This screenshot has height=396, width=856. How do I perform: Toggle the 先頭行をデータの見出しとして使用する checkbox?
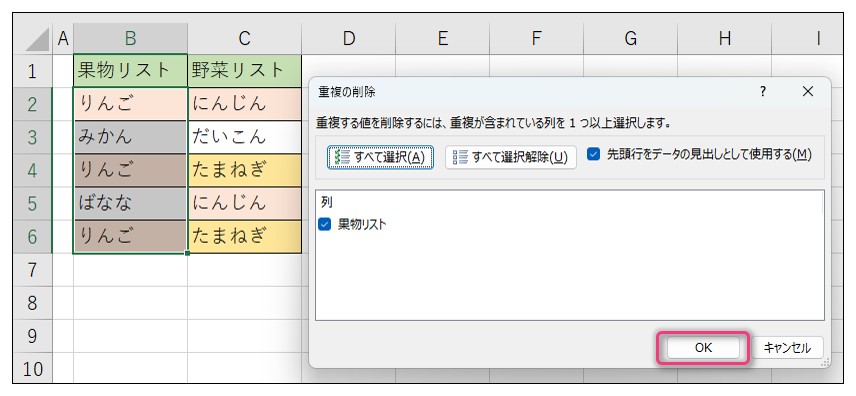[593, 155]
